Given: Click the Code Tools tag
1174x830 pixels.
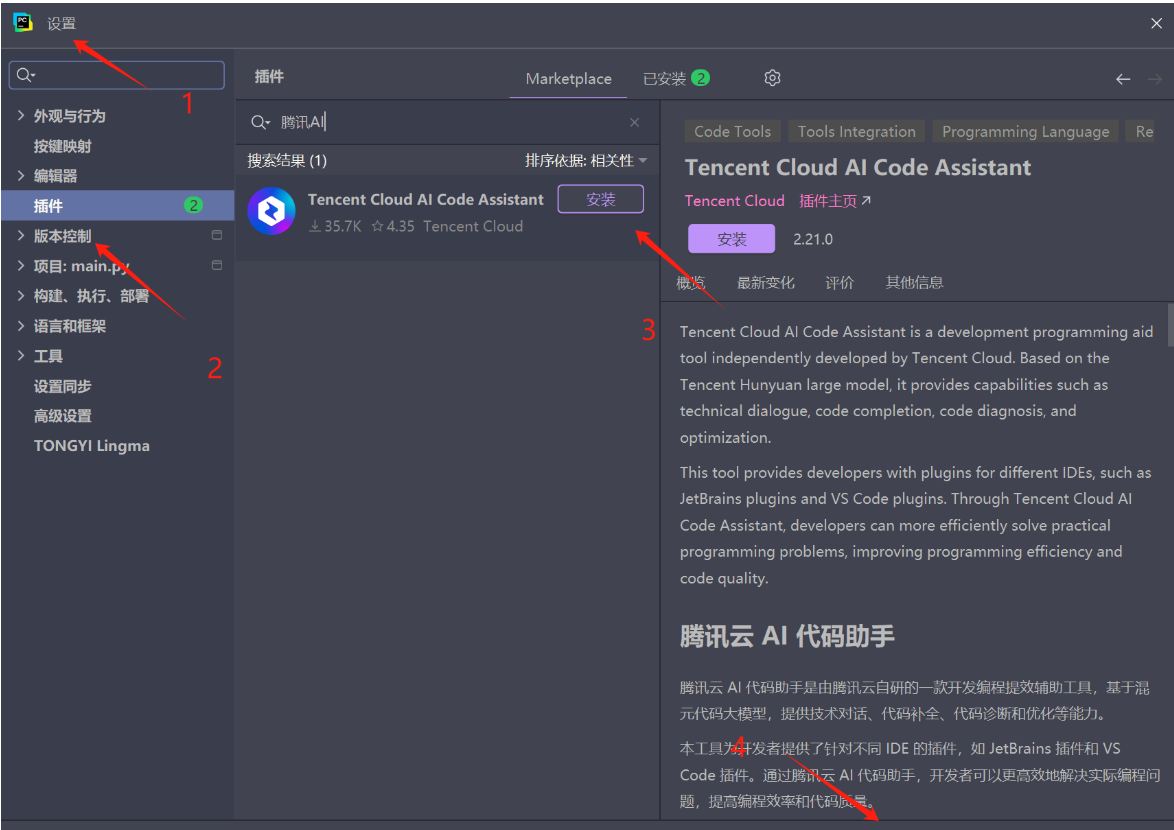Looking at the screenshot, I should [732, 131].
